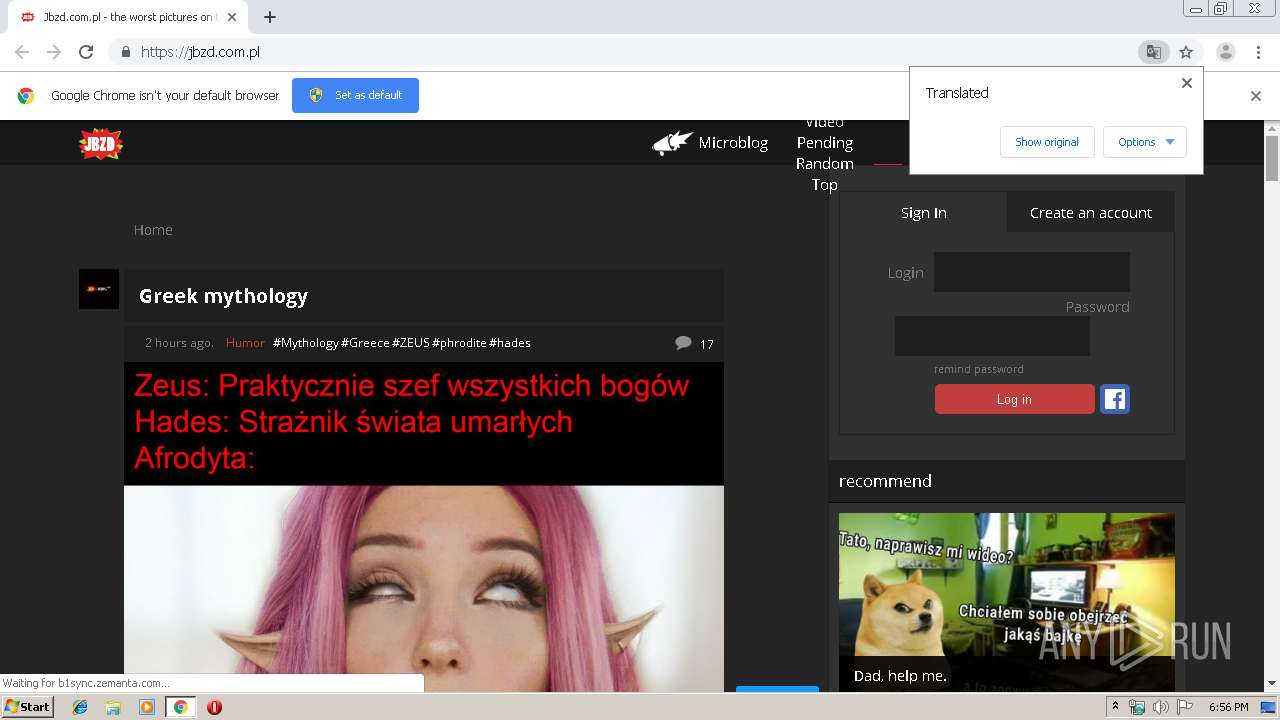Select the #ZEUS tag

[411, 343]
